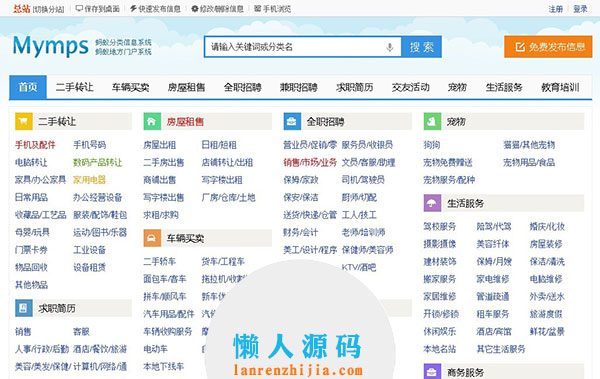
Task: Click the microphone icon in search box
Action: point(390,47)
